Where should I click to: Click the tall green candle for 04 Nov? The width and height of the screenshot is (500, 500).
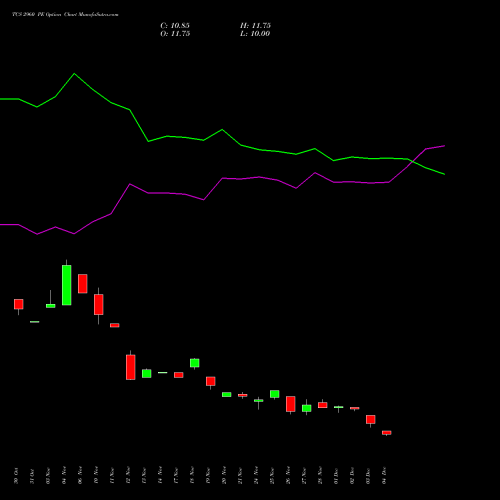click(67, 285)
